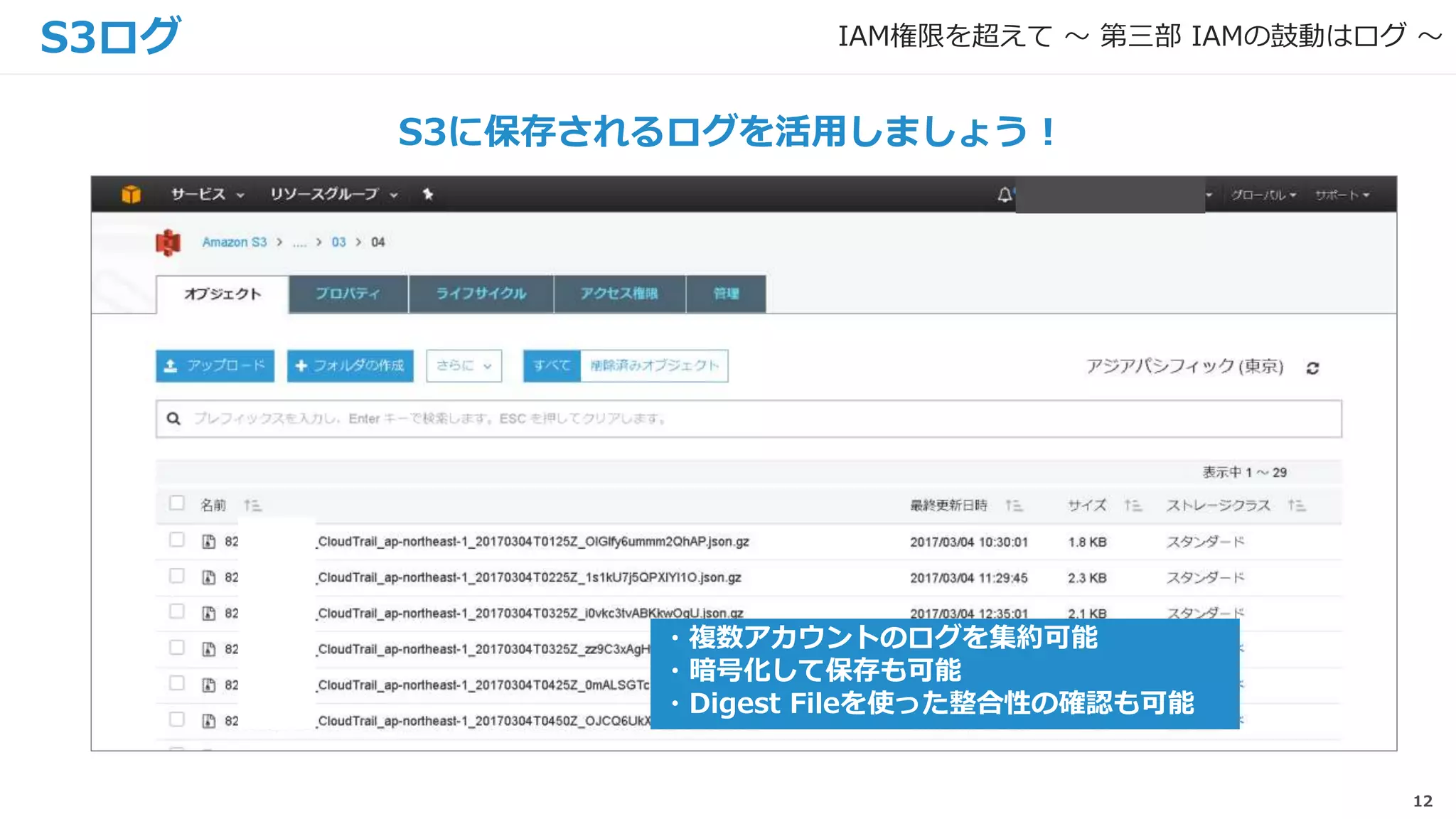Switch to the ライフサイクル tab

pyautogui.click(x=481, y=294)
